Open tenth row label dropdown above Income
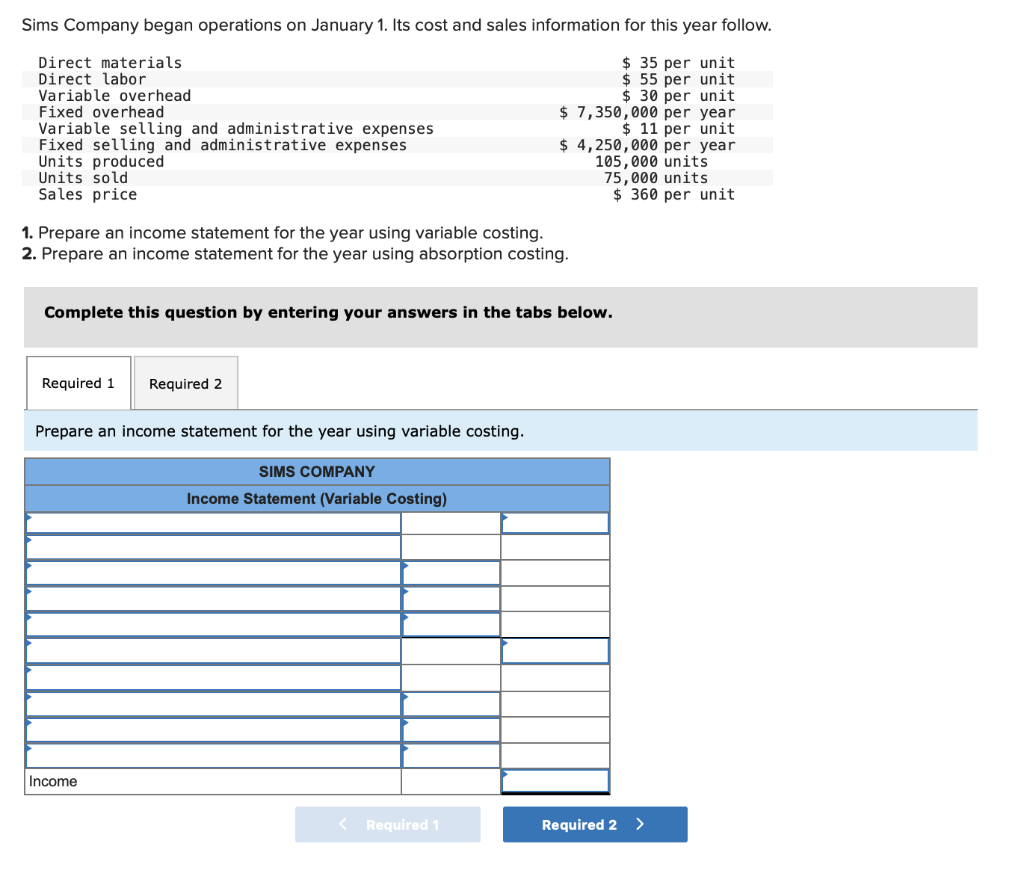The width and height of the screenshot is (1024, 888). tap(213, 755)
